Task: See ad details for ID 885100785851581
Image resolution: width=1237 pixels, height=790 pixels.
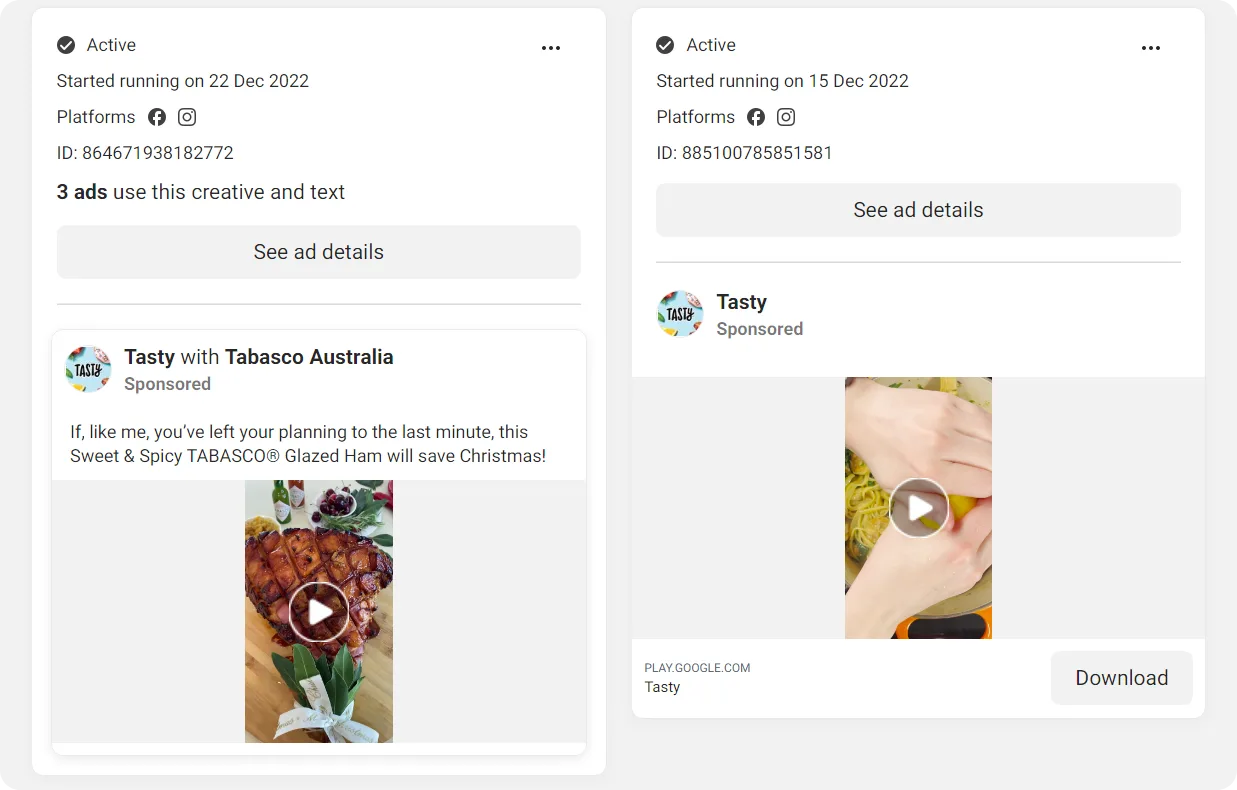Action: [918, 210]
